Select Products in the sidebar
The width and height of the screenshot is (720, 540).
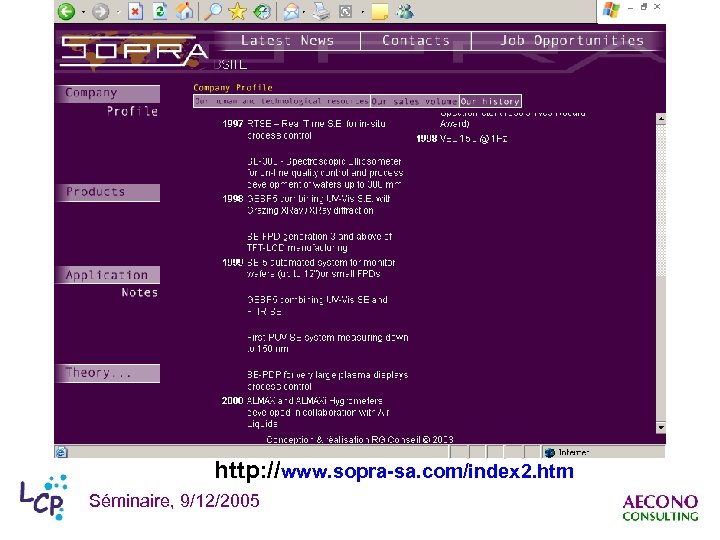coord(108,192)
